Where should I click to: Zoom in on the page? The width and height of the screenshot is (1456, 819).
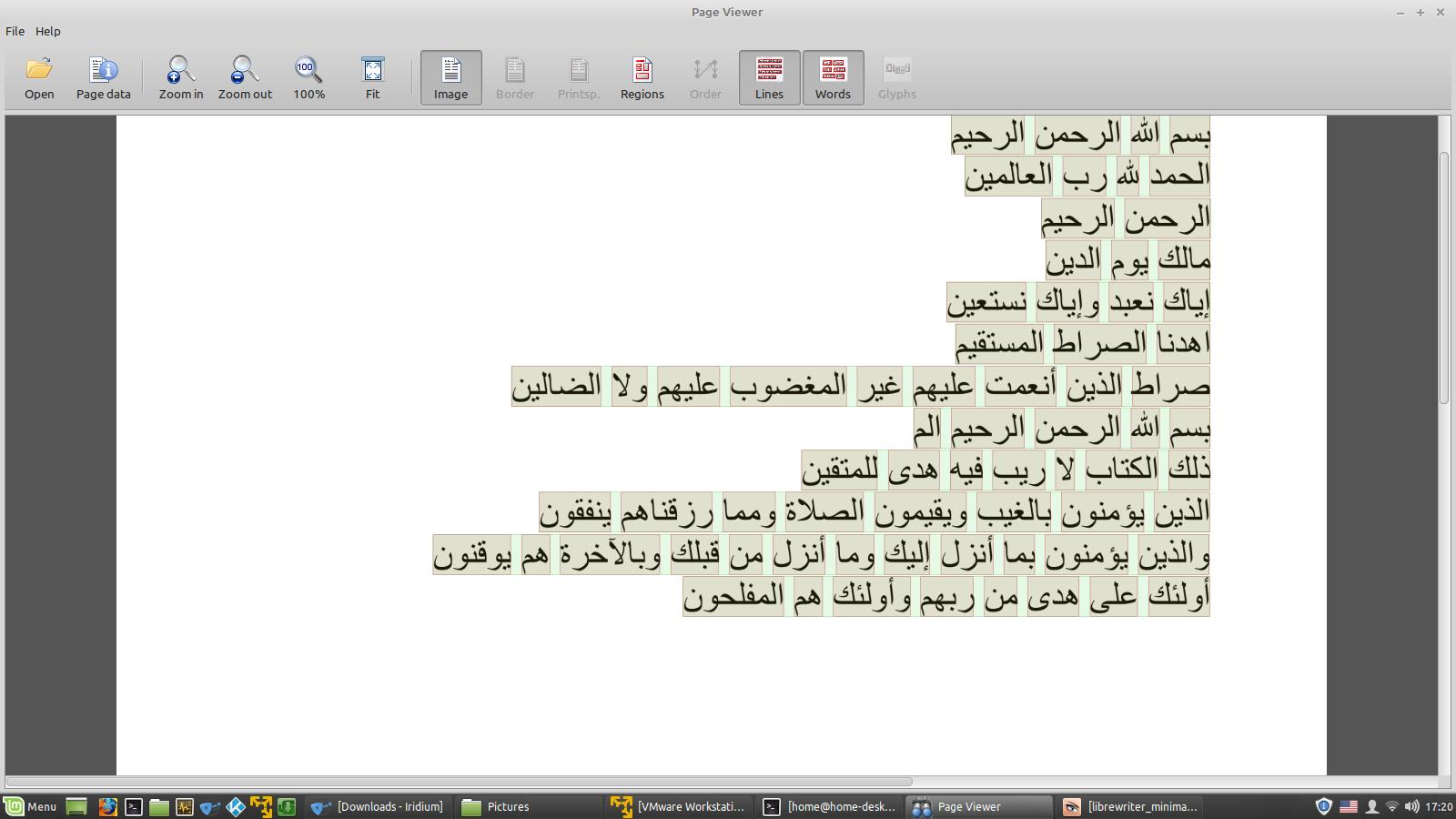click(x=181, y=77)
